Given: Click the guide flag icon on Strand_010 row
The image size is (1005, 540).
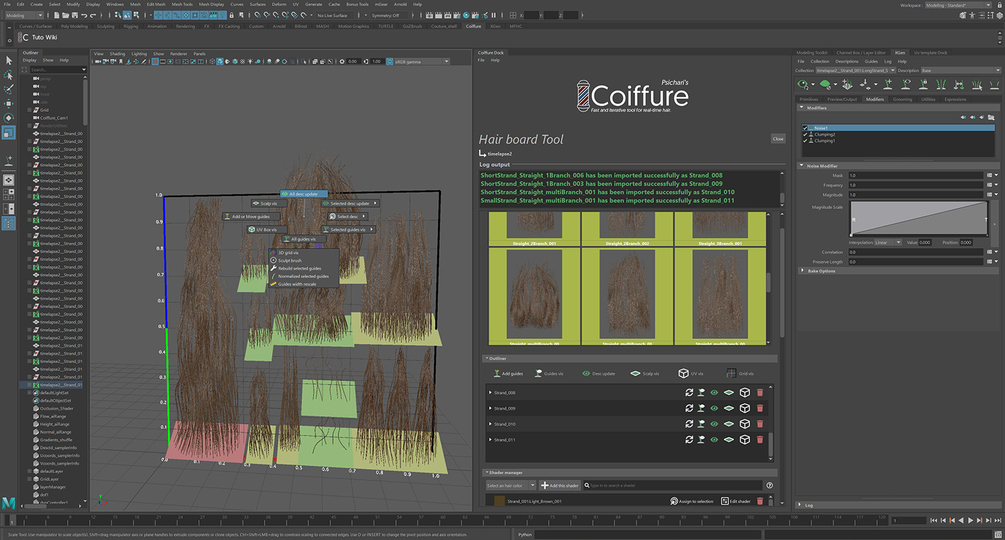Looking at the screenshot, I should 701,423.
